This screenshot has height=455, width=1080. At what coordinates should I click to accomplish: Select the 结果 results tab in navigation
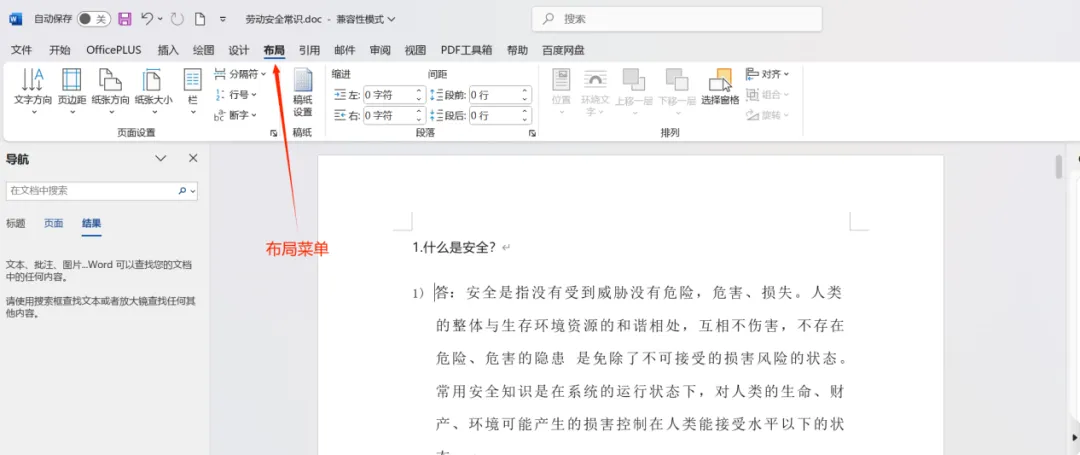(92, 223)
